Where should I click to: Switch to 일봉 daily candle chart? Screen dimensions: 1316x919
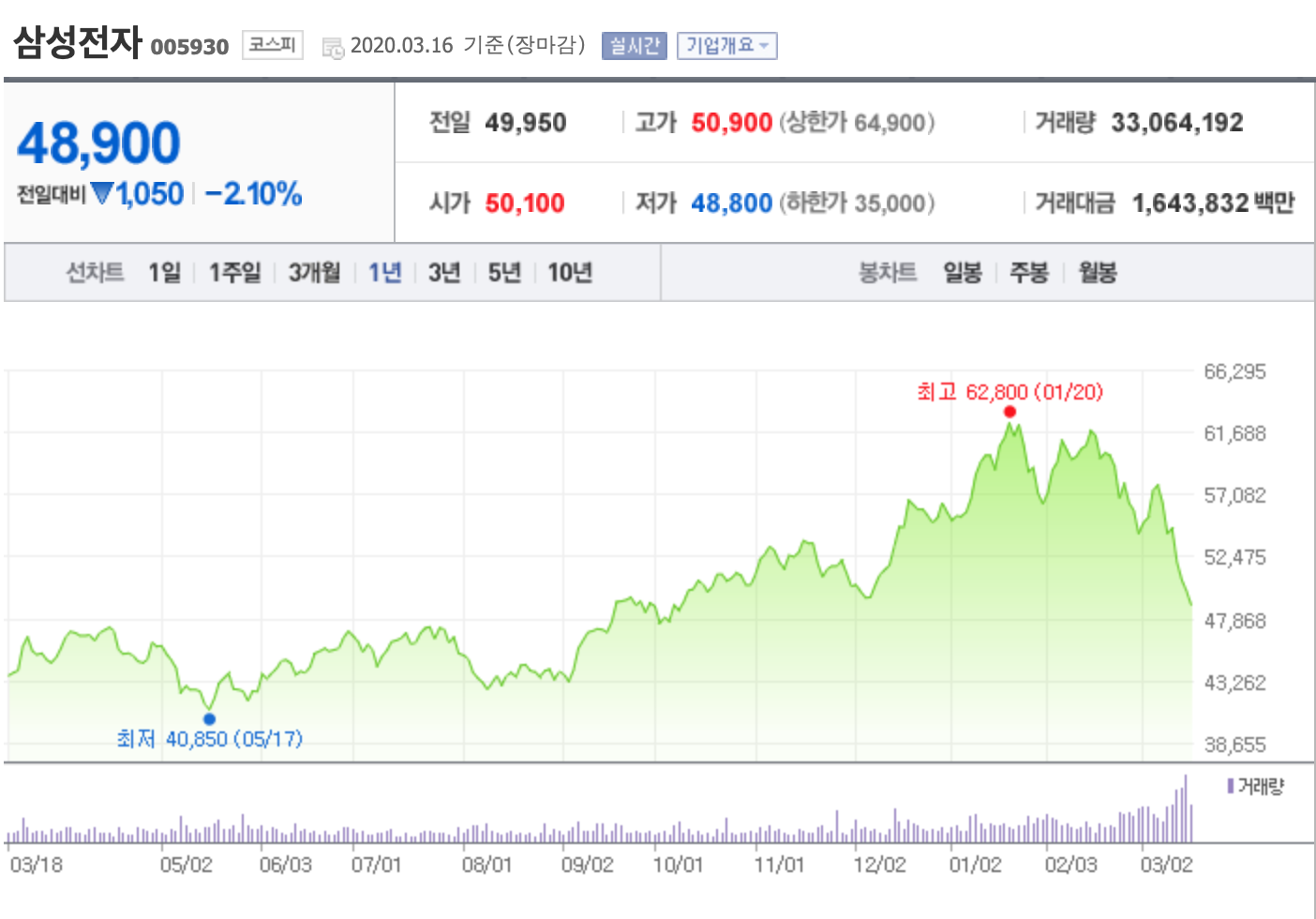(963, 273)
